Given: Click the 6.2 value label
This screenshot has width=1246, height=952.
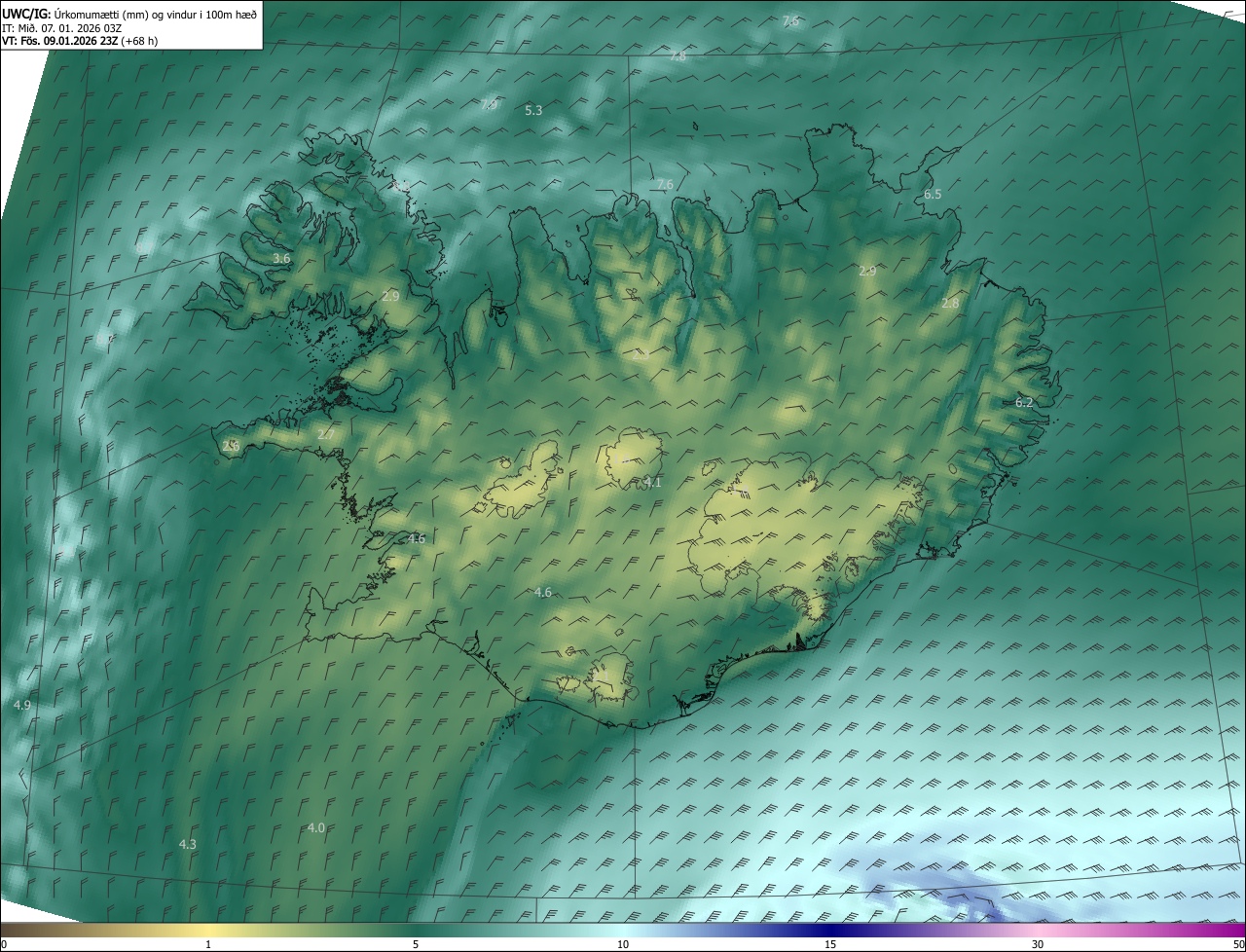Looking at the screenshot, I should [x=1024, y=402].
